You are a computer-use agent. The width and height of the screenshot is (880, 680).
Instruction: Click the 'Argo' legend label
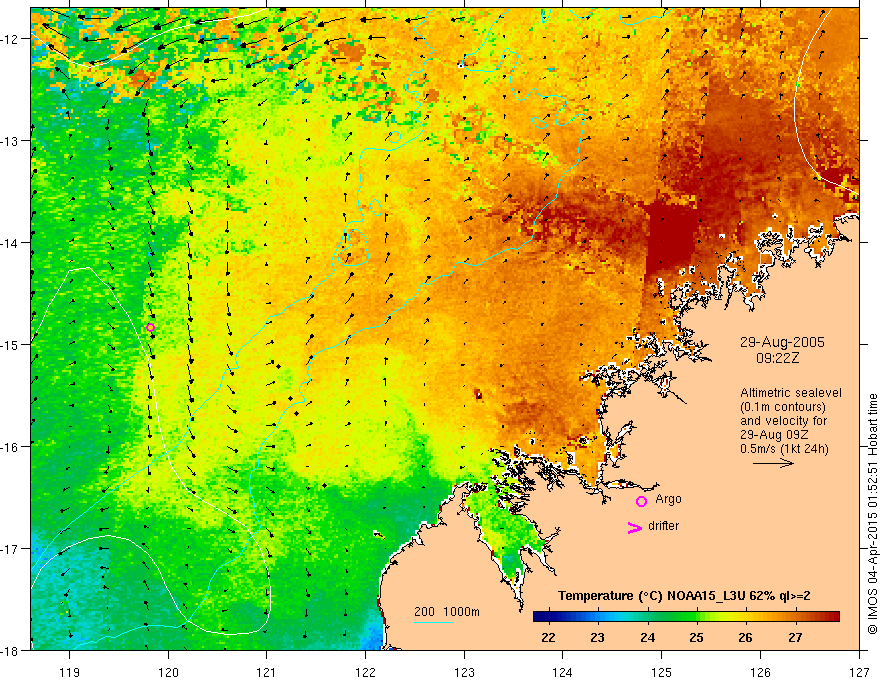[x=668, y=499]
